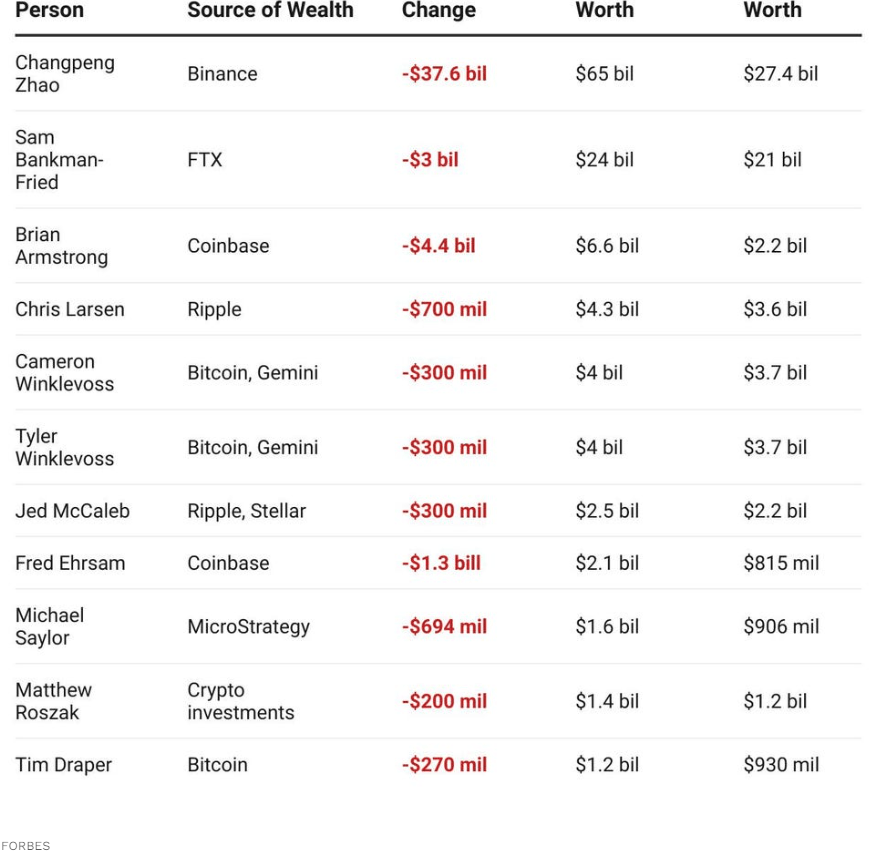Select the Tim Draper name cell
The image size is (872, 856).
tap(63, 765)
